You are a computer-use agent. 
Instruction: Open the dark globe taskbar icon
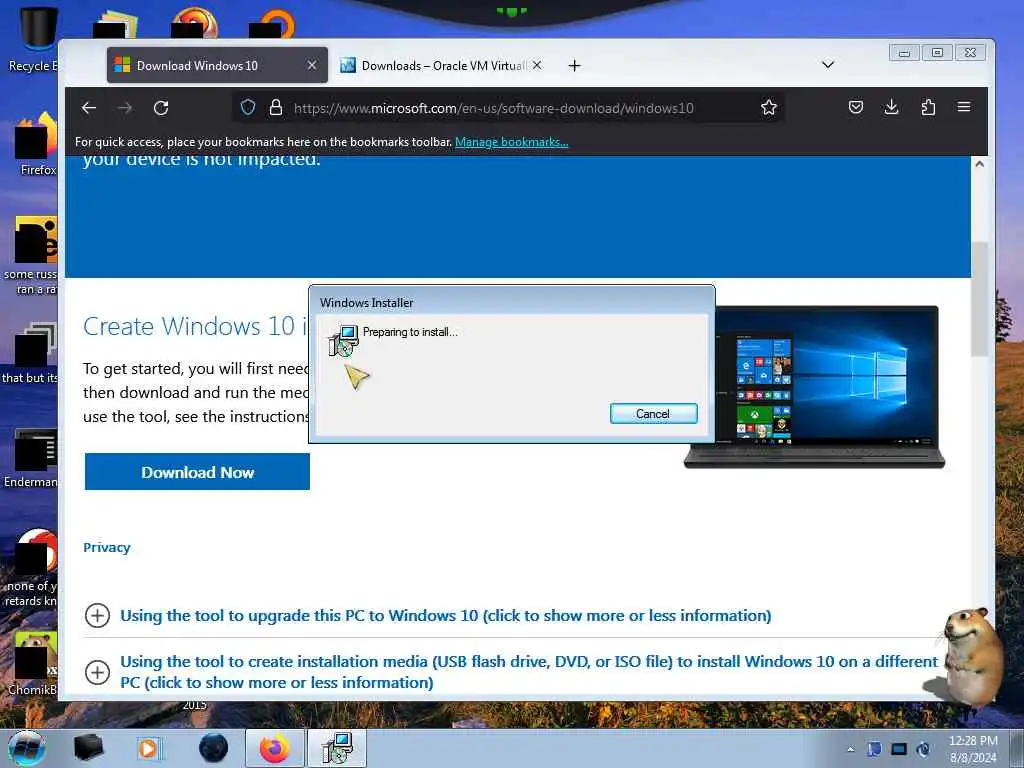214,748
